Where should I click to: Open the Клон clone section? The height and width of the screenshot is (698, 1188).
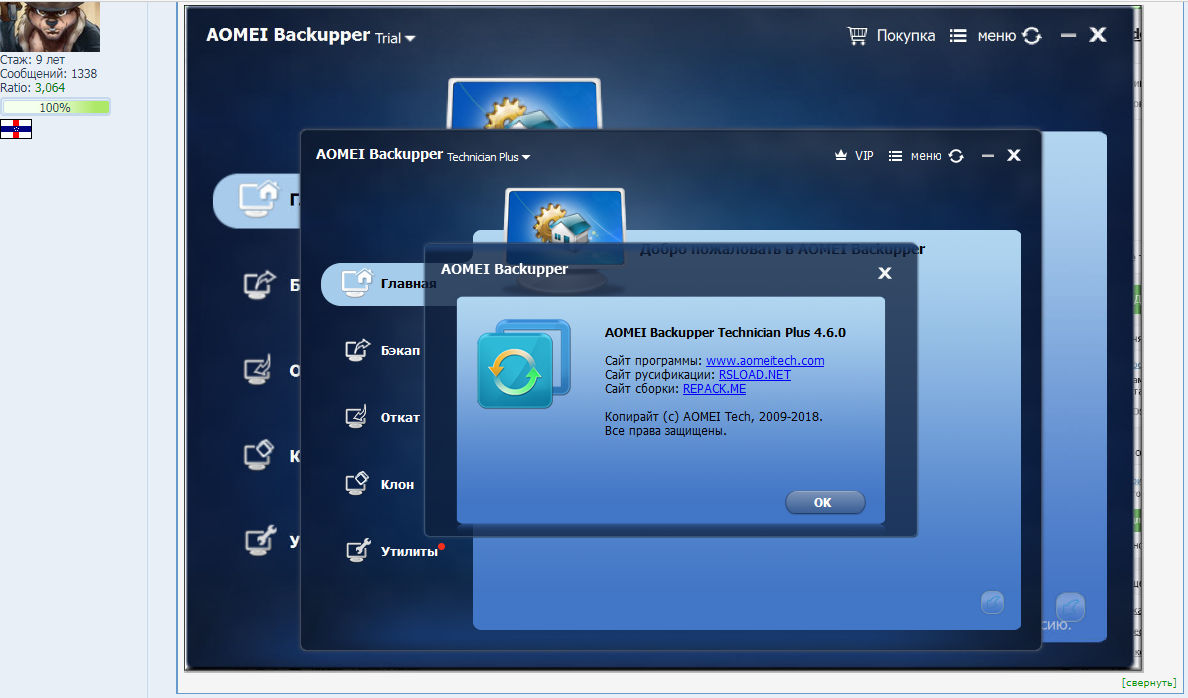[383, 484]
